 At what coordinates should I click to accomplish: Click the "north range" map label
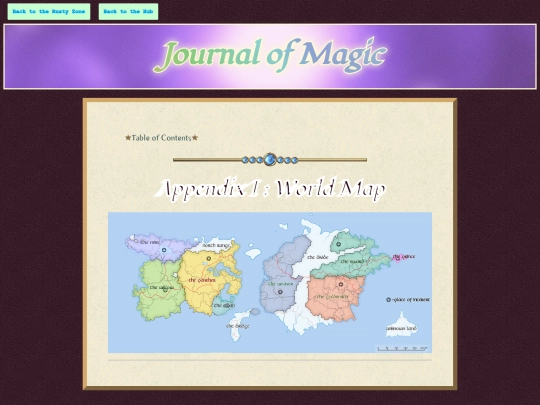click(216, 245)
